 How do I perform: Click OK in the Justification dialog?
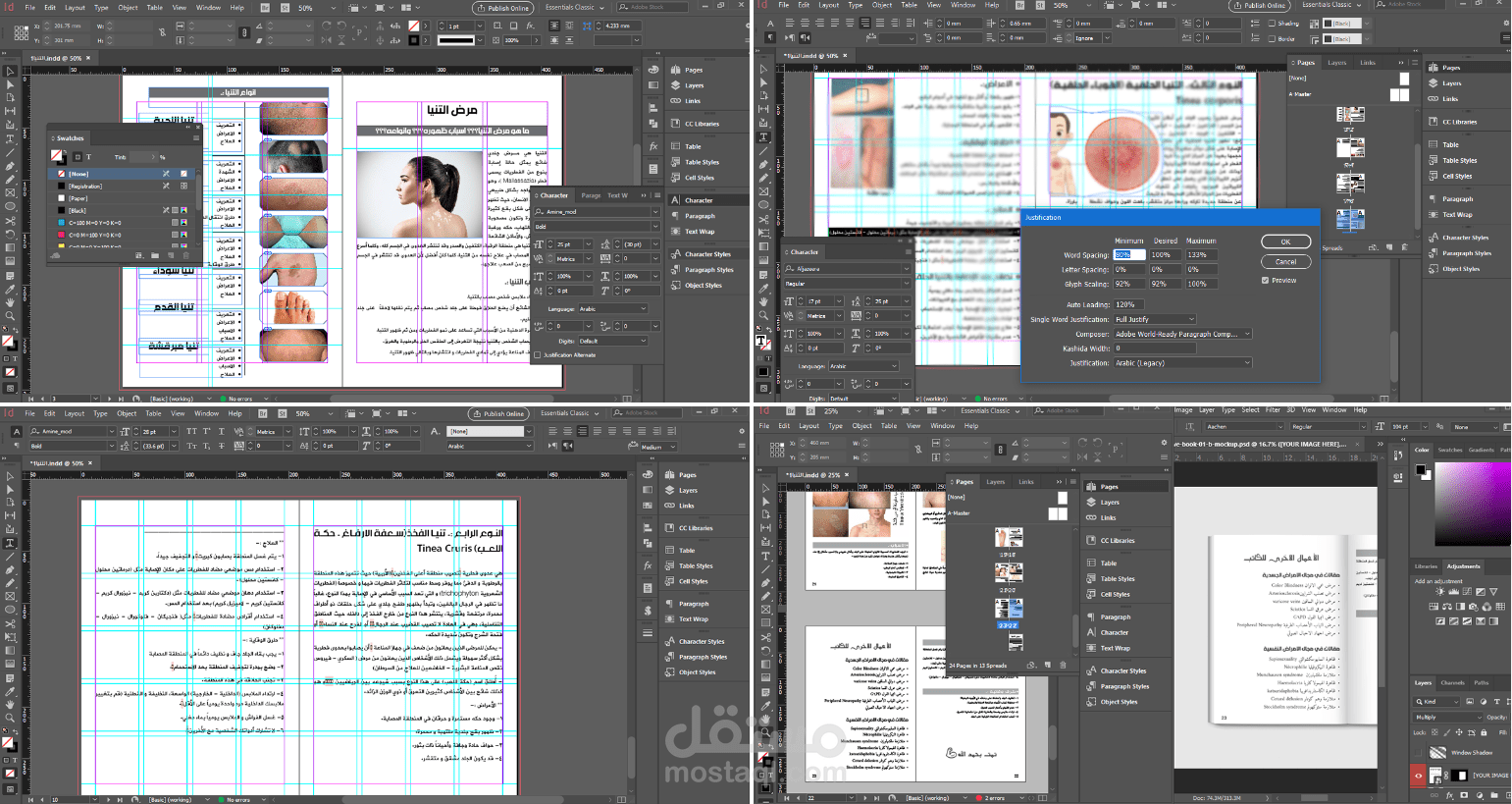pos(1285,241)
